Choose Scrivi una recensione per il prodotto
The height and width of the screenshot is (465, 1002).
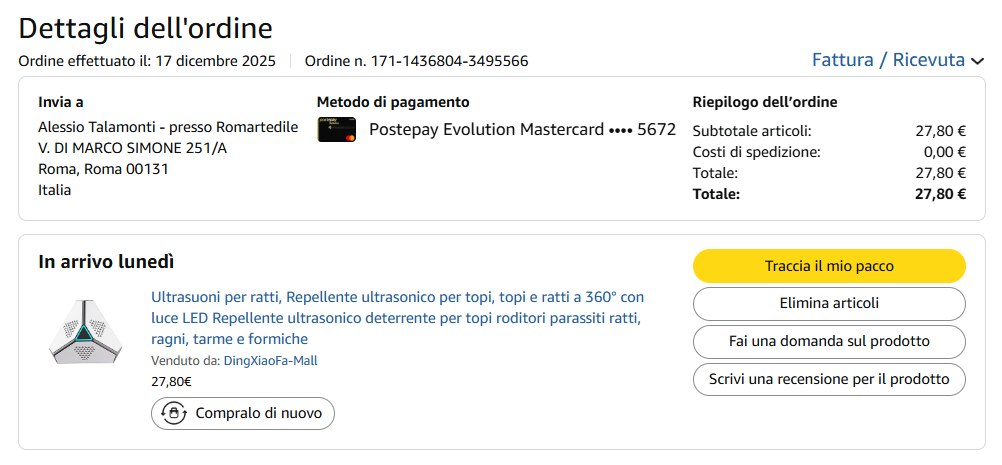[829, 379]
